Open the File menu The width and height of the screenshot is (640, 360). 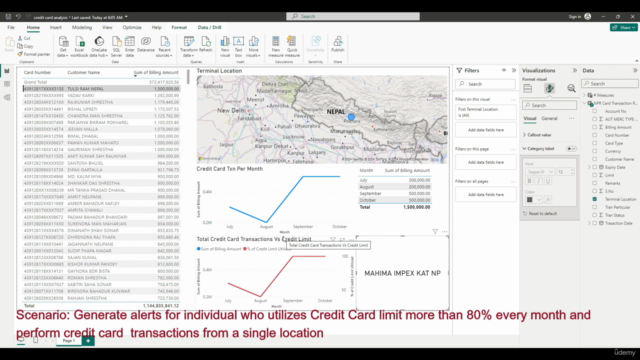pos(11,27)
